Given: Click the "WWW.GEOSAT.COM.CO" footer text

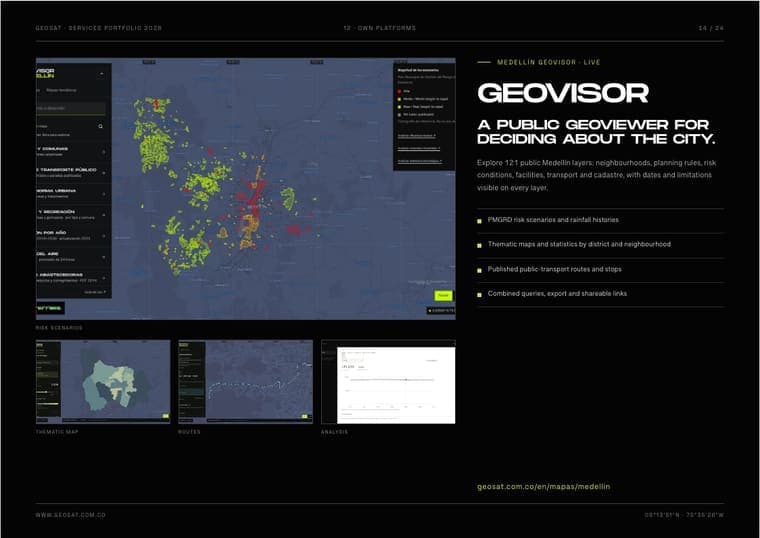Looking at the screenshot, I should (70, 515).
